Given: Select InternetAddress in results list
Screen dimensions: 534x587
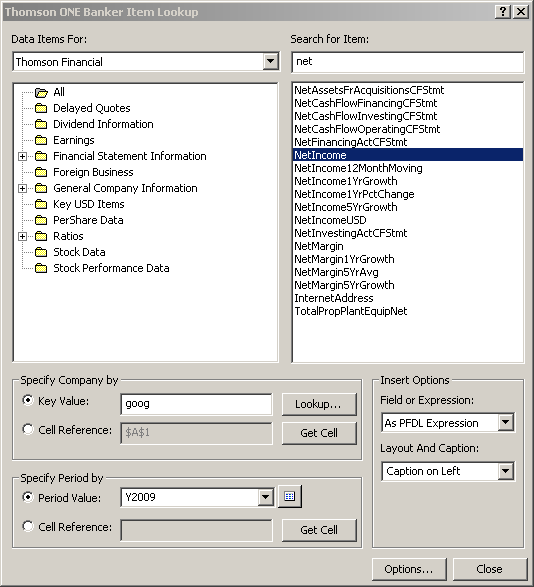Looking at the screenshot, I should 407,298.
